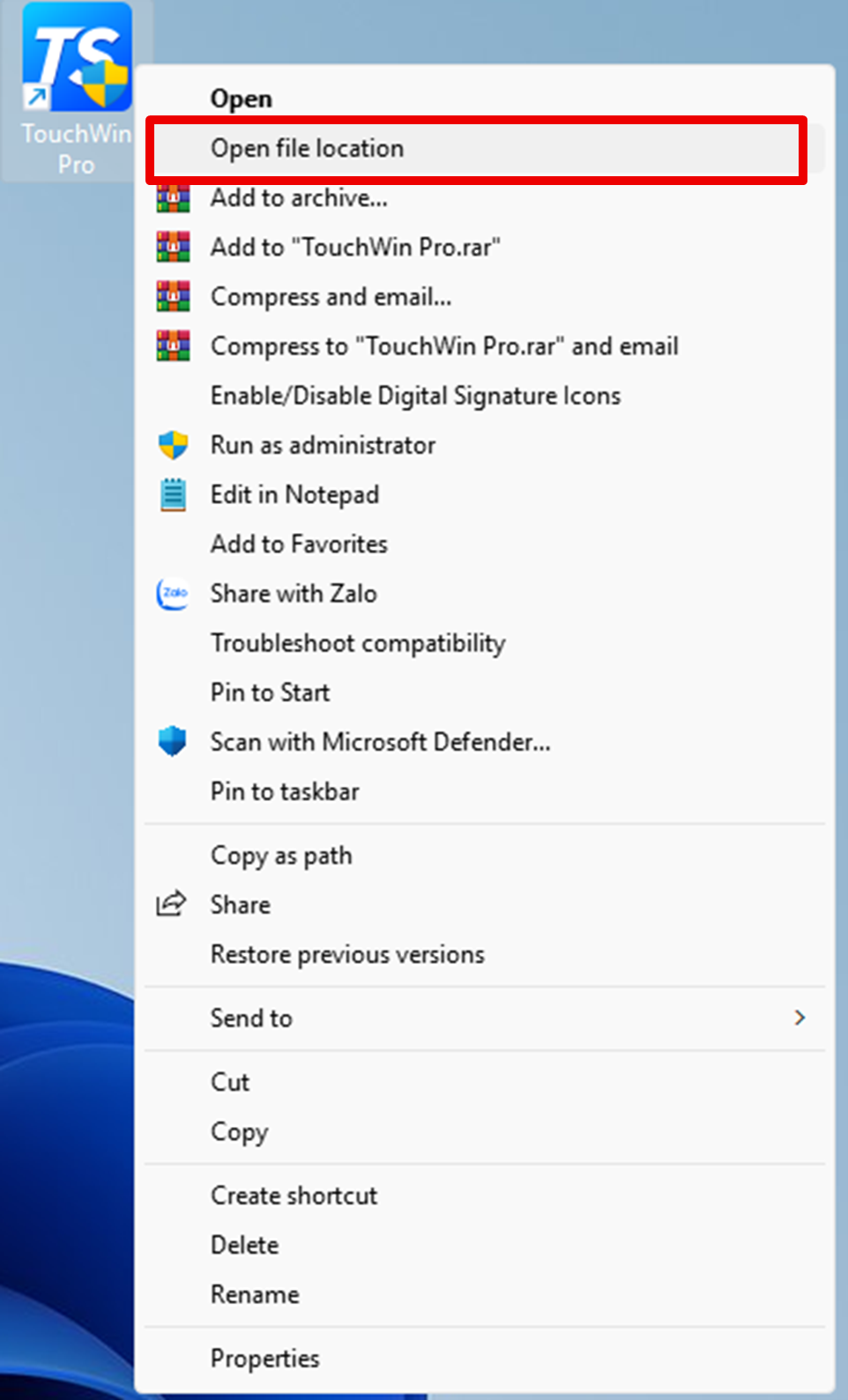Choose Create shortcut

[294, 1195]
